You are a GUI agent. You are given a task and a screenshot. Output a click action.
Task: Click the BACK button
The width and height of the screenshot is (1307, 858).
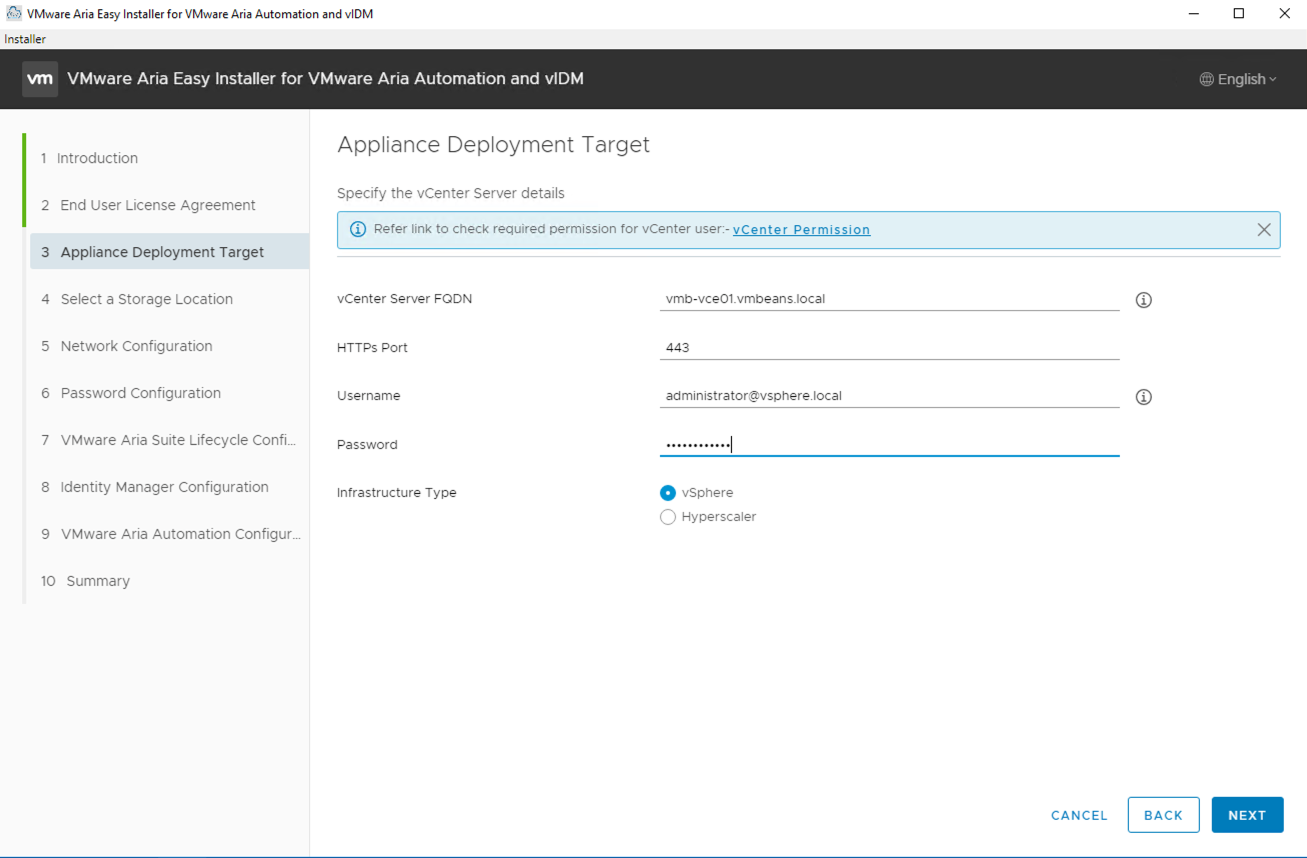click(x=1163, y=815)
